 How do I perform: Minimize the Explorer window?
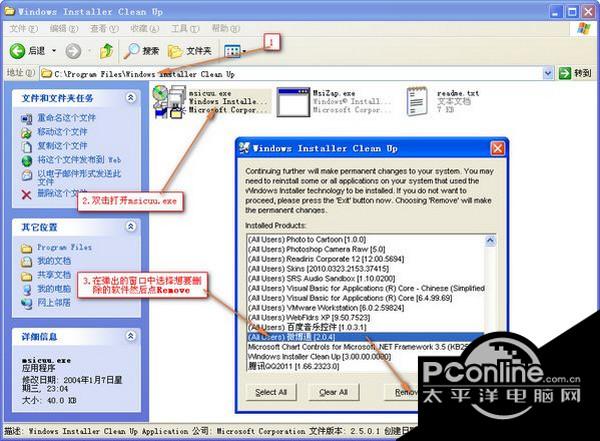[556, 12]
